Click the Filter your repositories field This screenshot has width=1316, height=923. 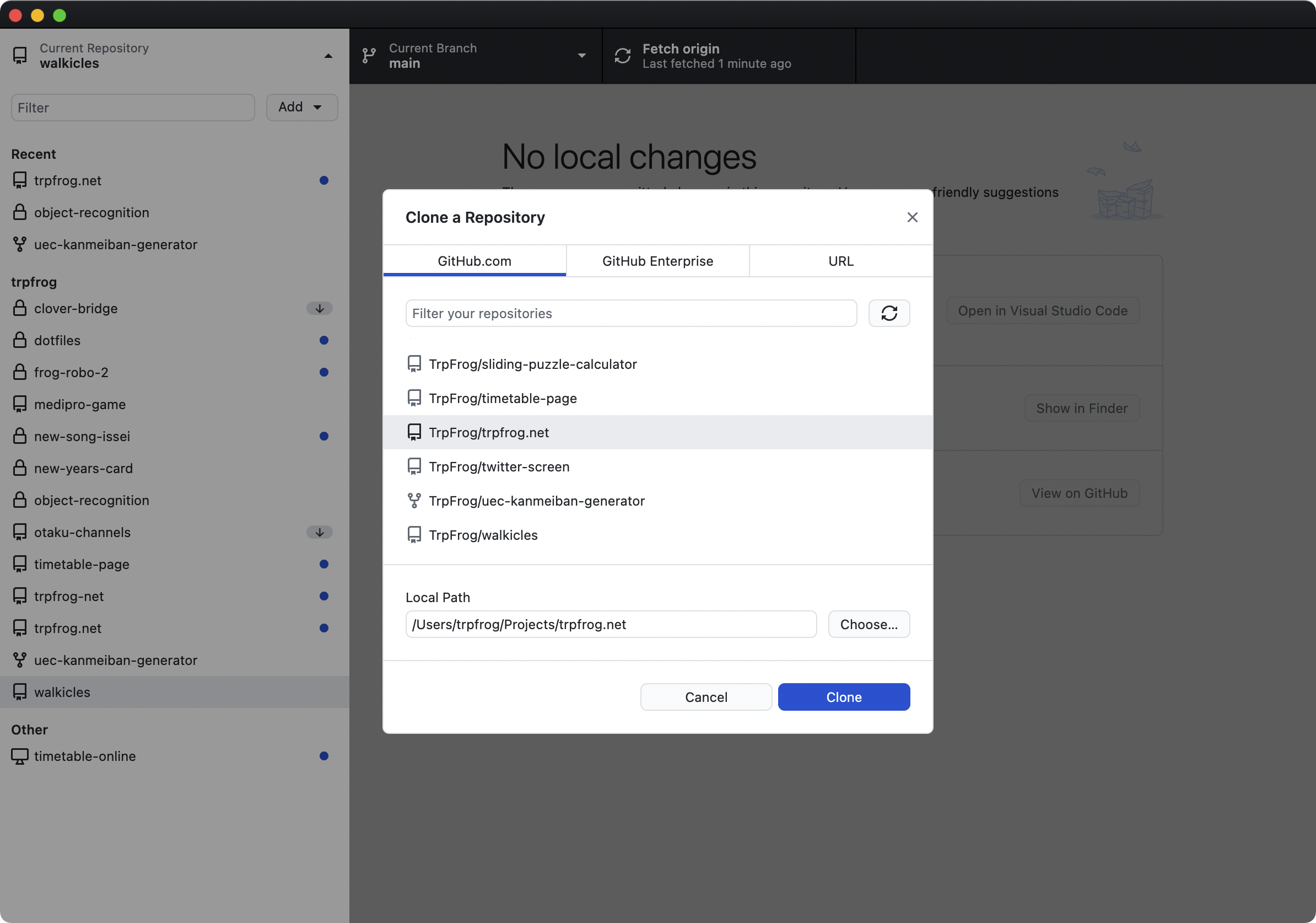630,313
